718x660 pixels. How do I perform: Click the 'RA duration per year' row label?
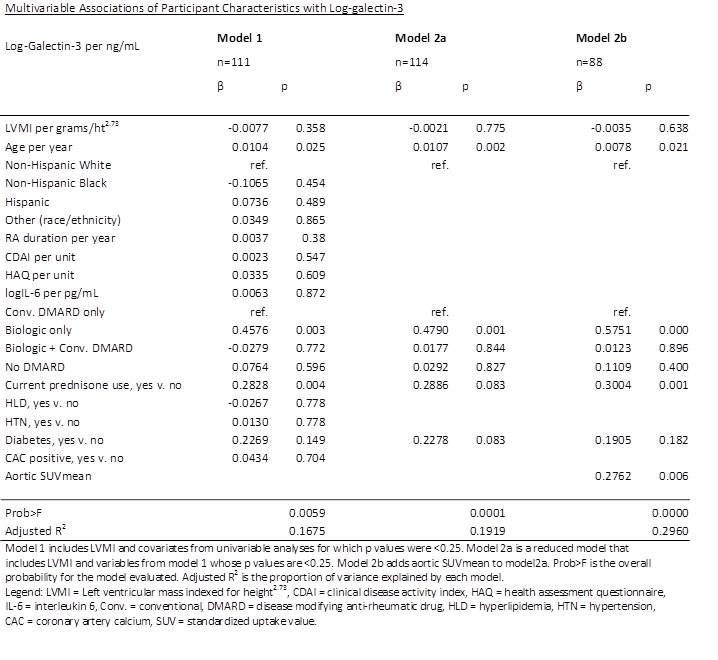(60, 238)
